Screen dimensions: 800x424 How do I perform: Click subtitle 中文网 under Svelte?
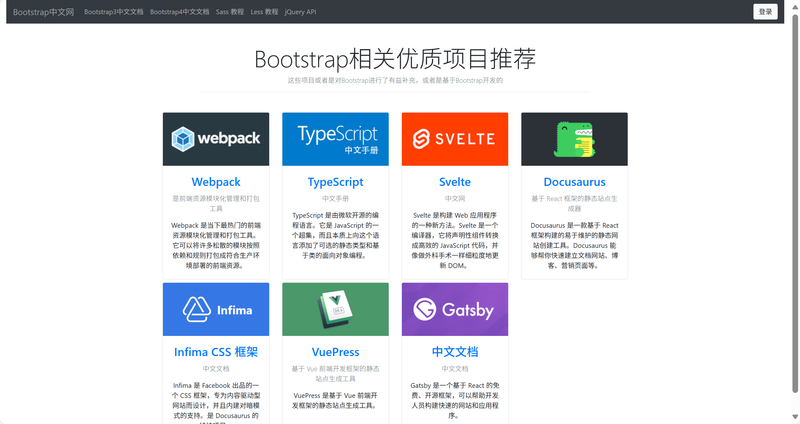(455, 198)
